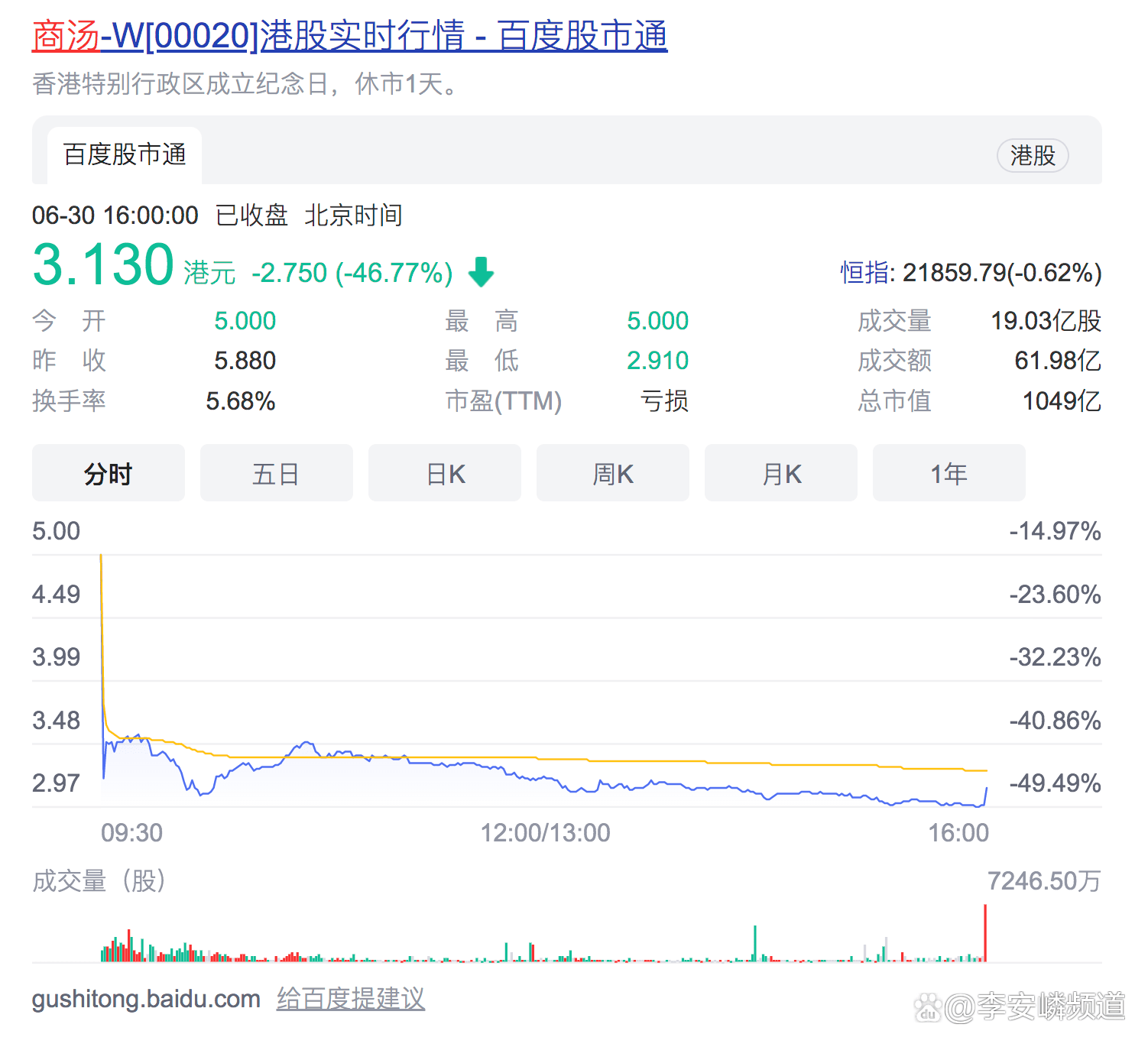This screenshot has width=1148, height=1047.
Task: Click the 3.48 price axis label
Action: [x=56, y=720]
